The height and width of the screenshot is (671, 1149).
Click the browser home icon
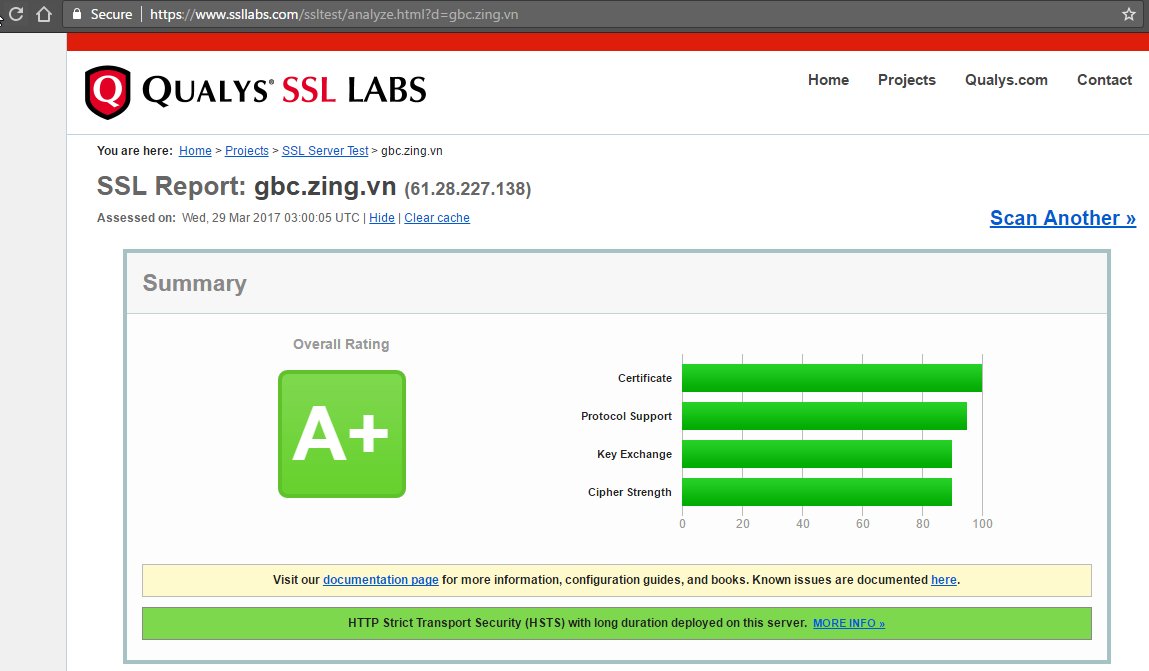click(x=44, y=14)
